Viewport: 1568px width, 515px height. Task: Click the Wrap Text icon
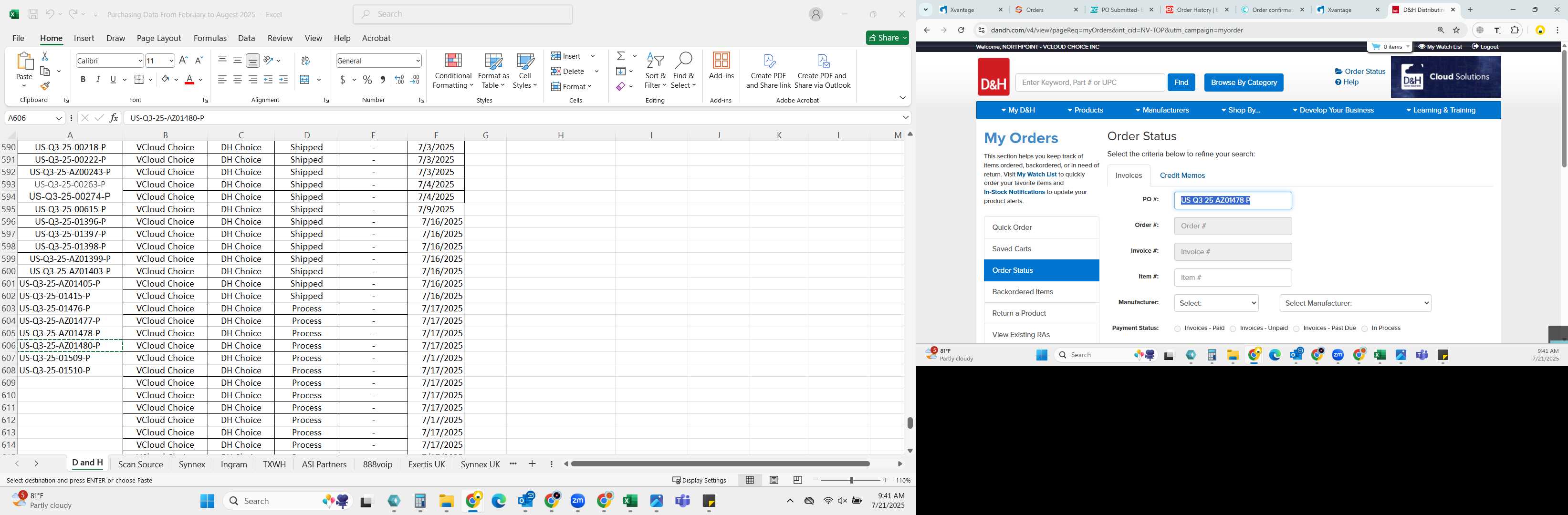(x=305, y=60)
